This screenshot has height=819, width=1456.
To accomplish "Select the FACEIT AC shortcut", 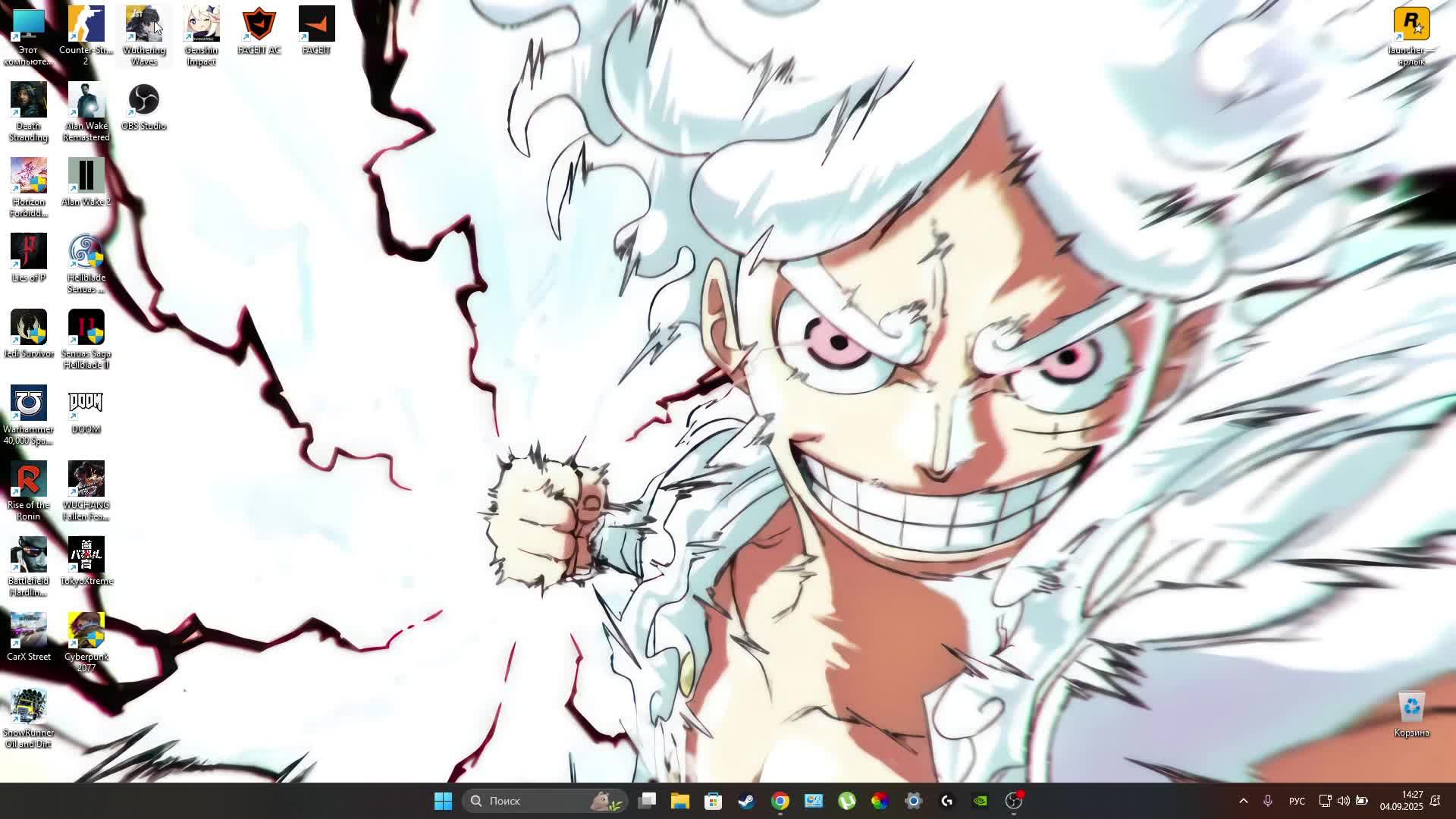I will click(259, 25).
